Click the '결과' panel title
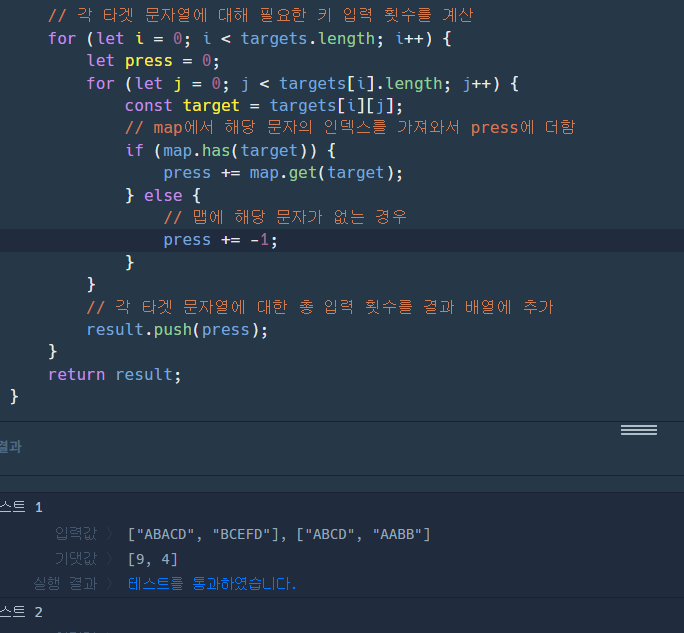The image size is (684, 633). pos(10,447)
